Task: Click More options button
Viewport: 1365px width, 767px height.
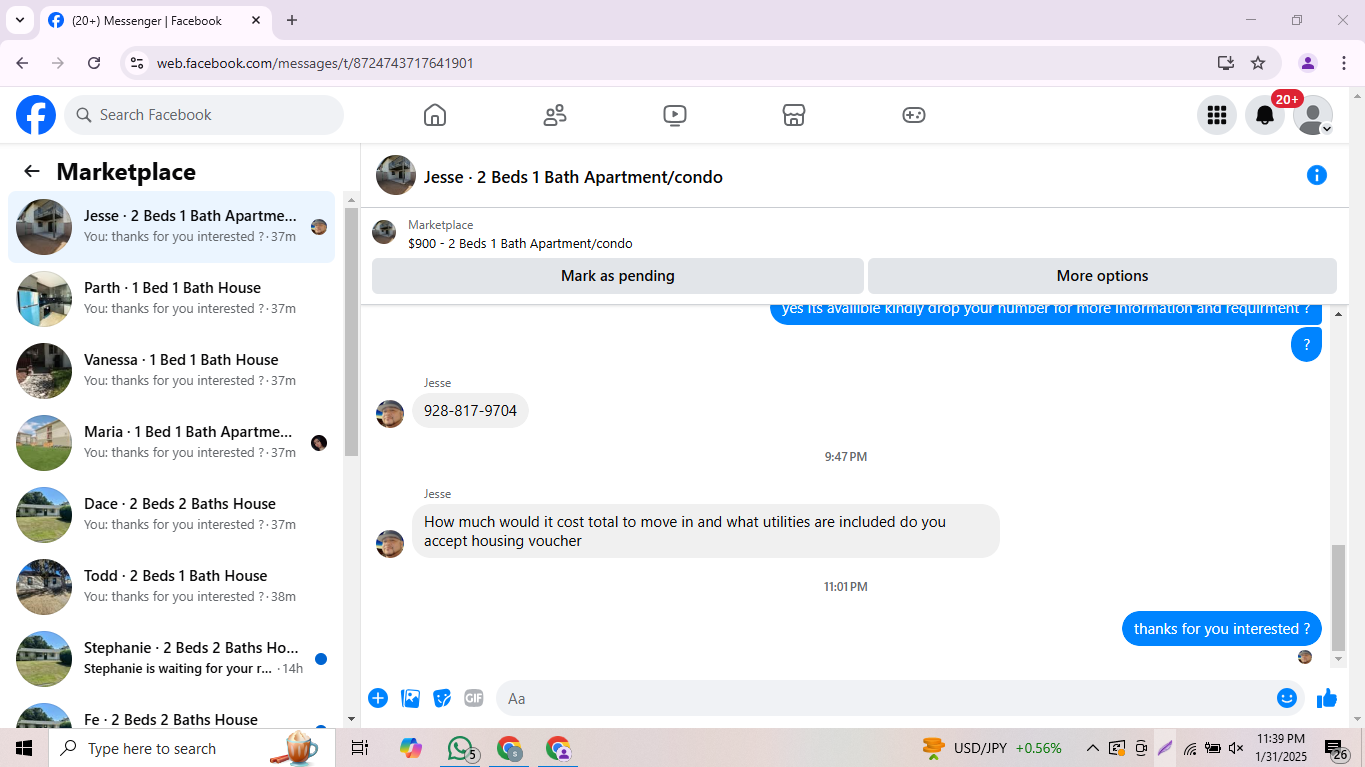Action: pyautogui.click(x=1102, y=276)
